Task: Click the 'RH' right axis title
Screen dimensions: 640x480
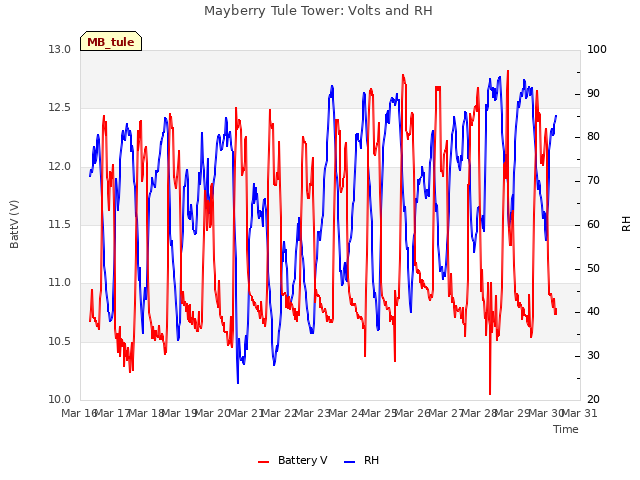Action: 626,224
